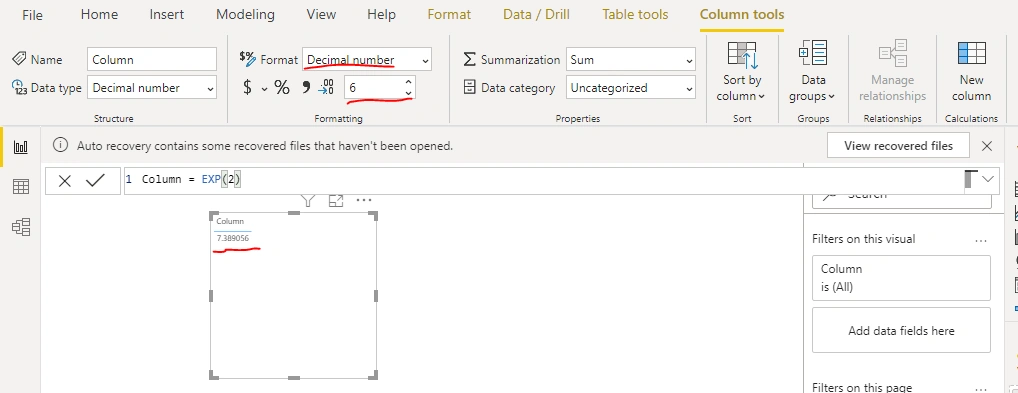Open the Data category dropdown
1018x393 pixels.
point(630,88)
